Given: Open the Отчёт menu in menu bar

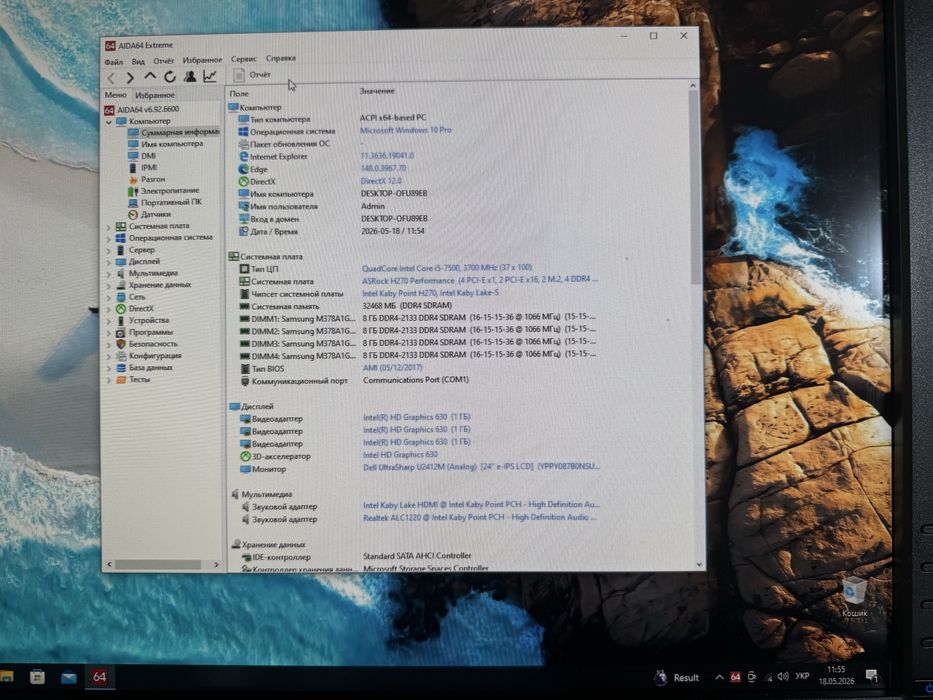Looking at the screenshot, I should click(x=164, y=61).
